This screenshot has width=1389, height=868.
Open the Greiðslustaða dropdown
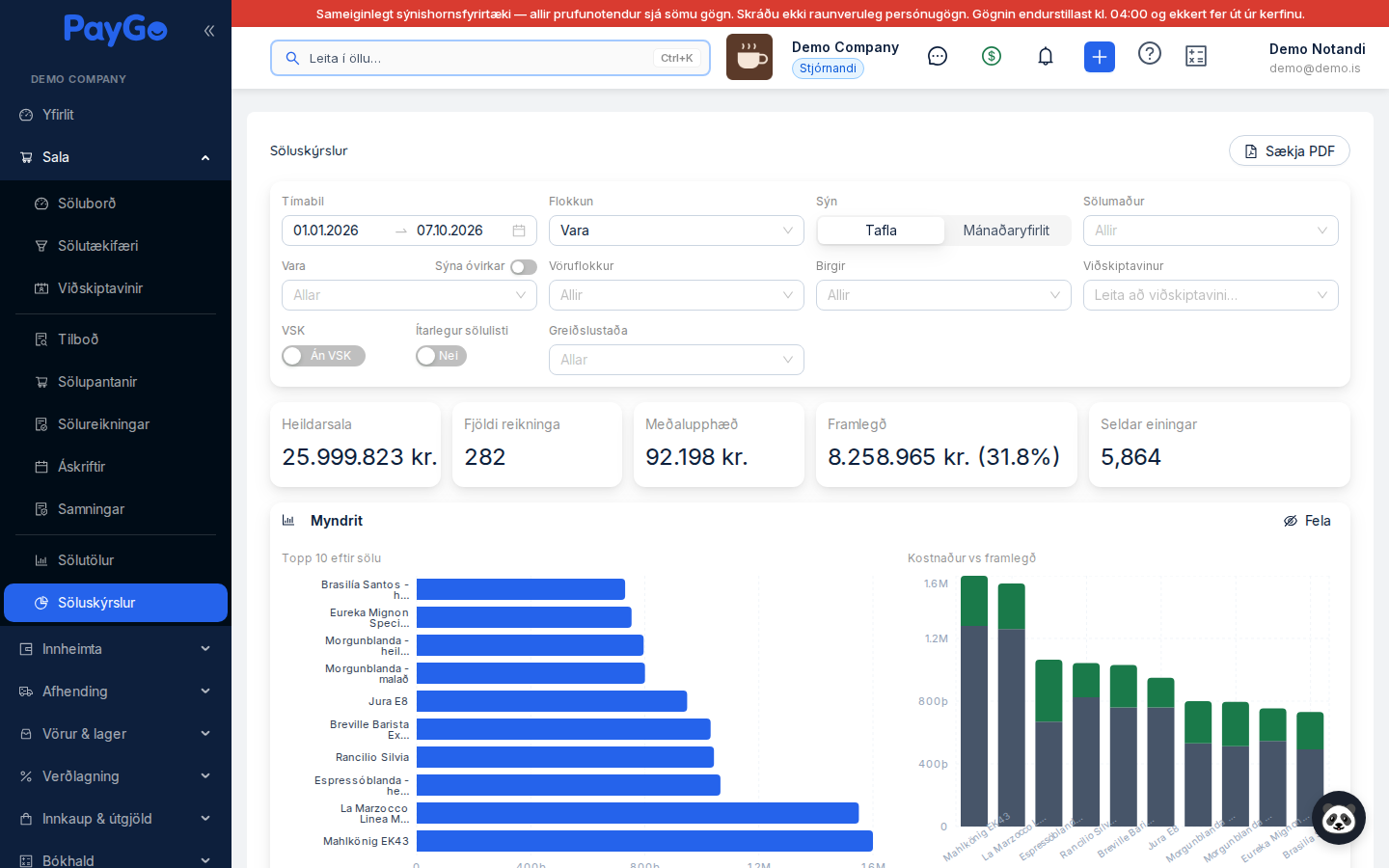pos(676,360)
